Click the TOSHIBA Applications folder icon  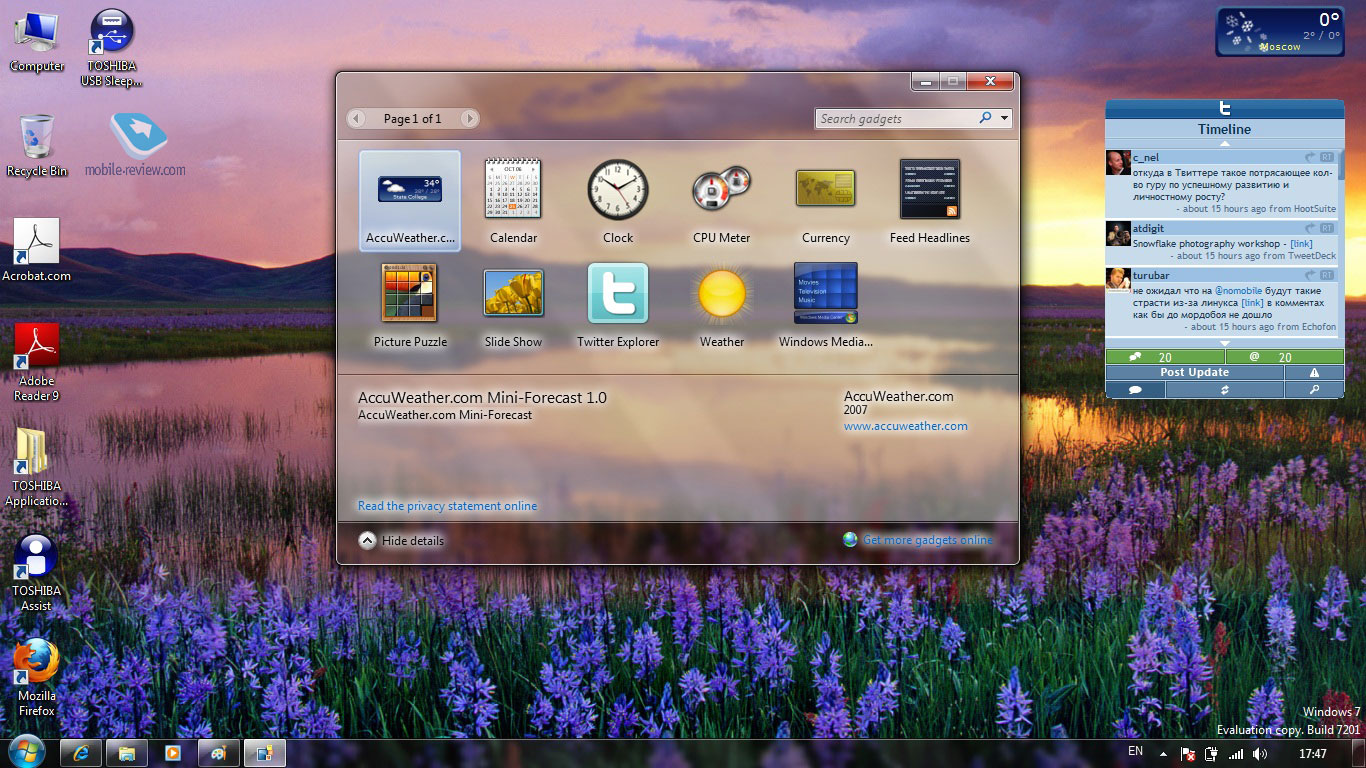(37, 468)
